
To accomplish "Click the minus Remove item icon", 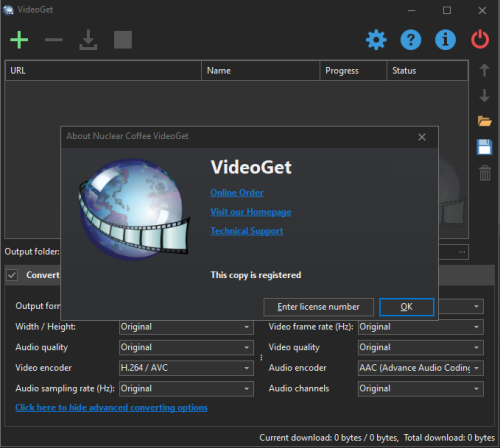I will [x=54, y=40].
